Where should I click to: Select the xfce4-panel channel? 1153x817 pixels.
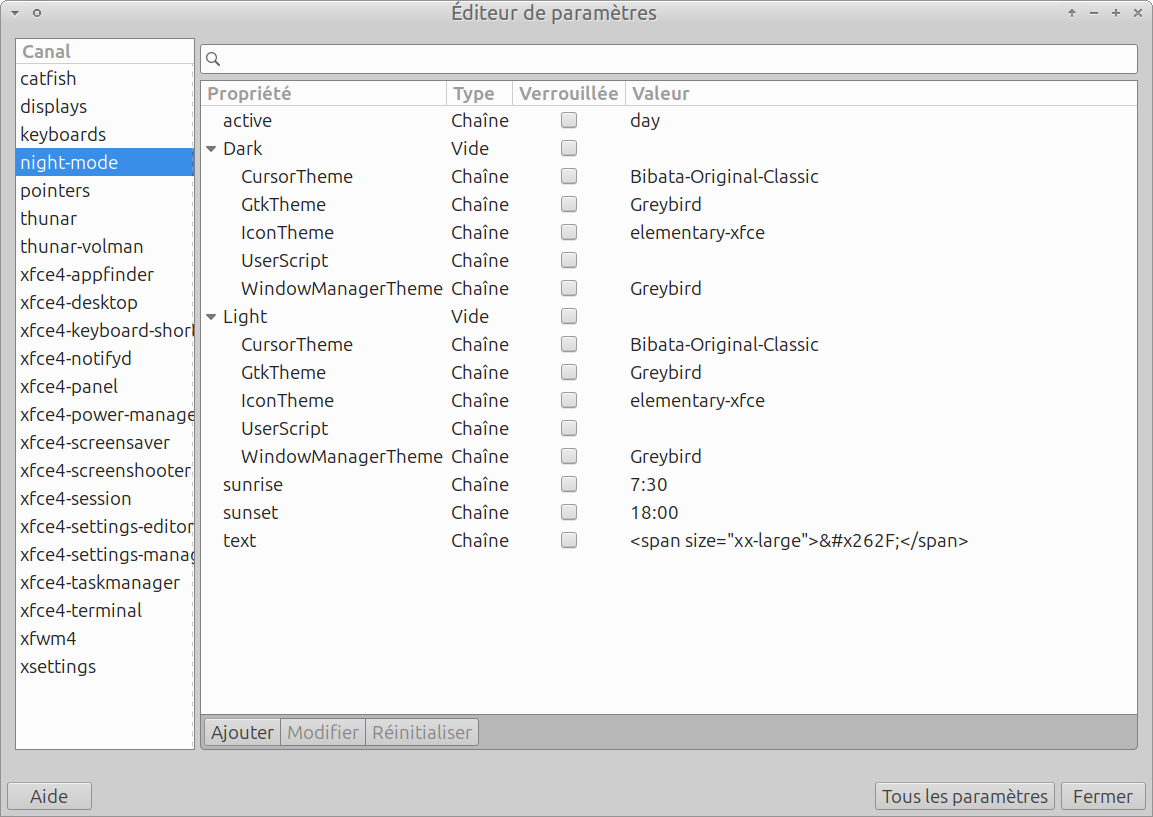coord(104,386)
